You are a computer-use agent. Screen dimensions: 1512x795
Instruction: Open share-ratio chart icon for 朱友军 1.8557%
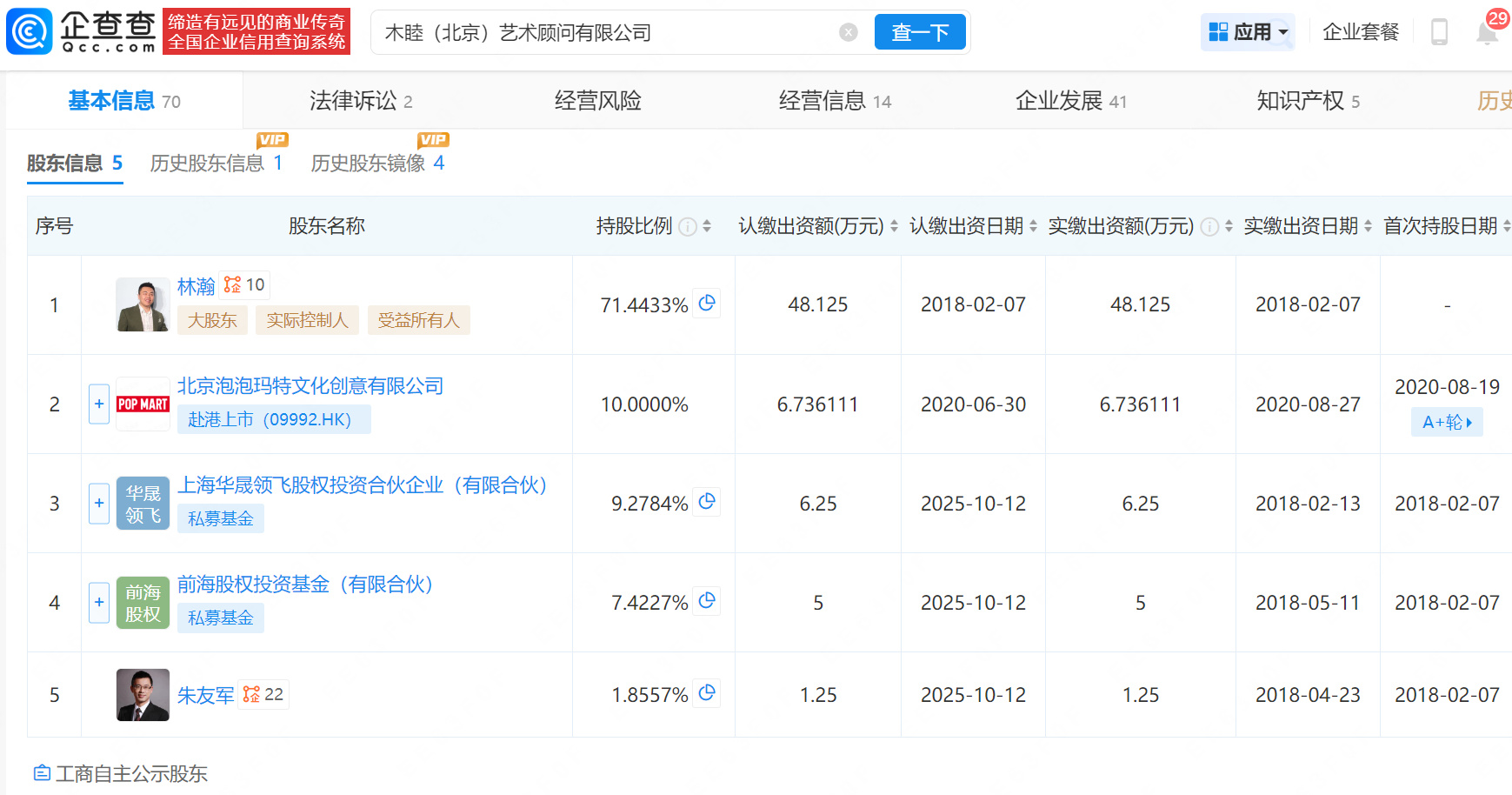pyautogui.click(x=707, y=692)
